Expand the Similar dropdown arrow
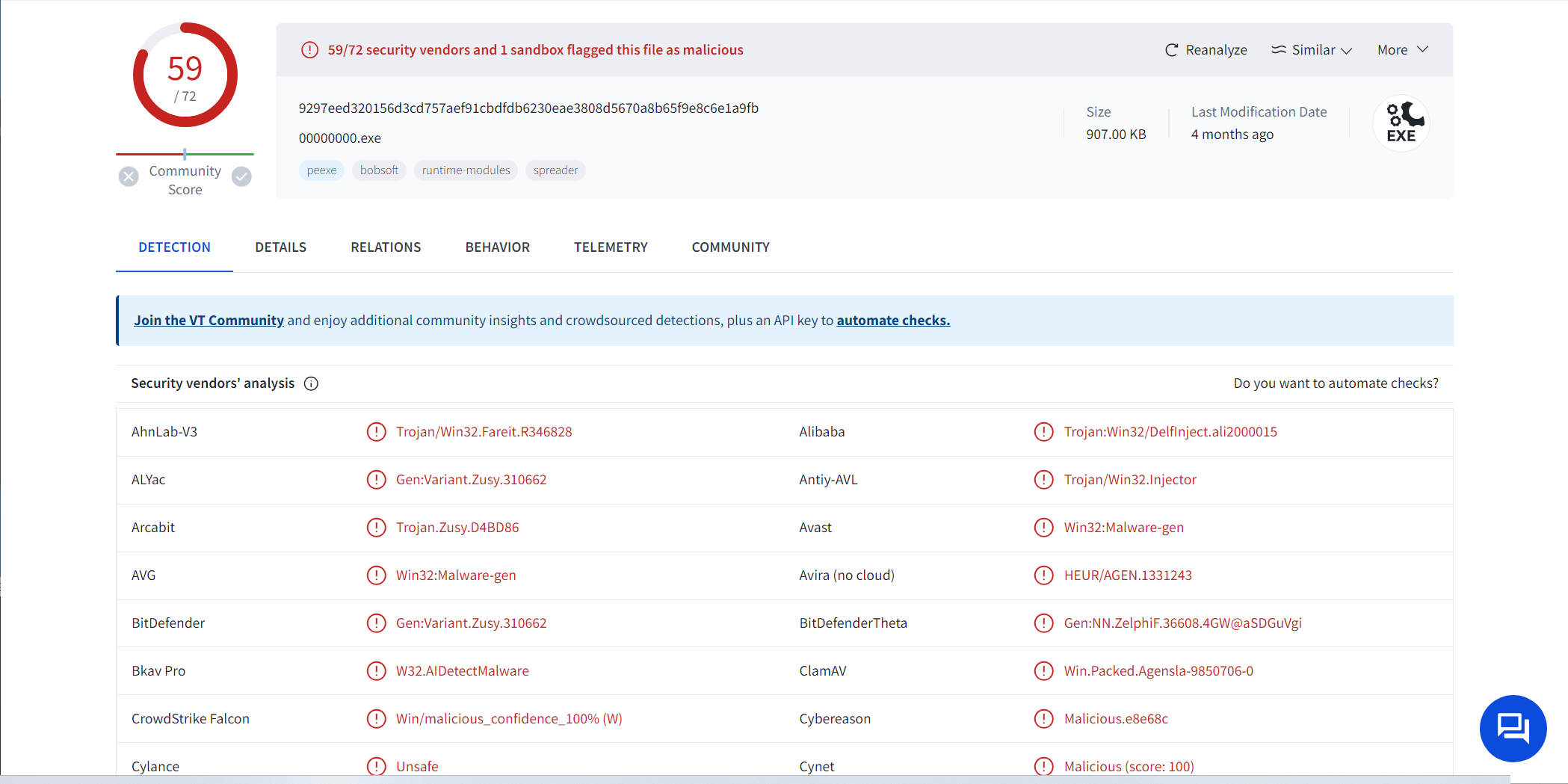The width and height of the screenshot is (1568, 784). (1347, 51)
